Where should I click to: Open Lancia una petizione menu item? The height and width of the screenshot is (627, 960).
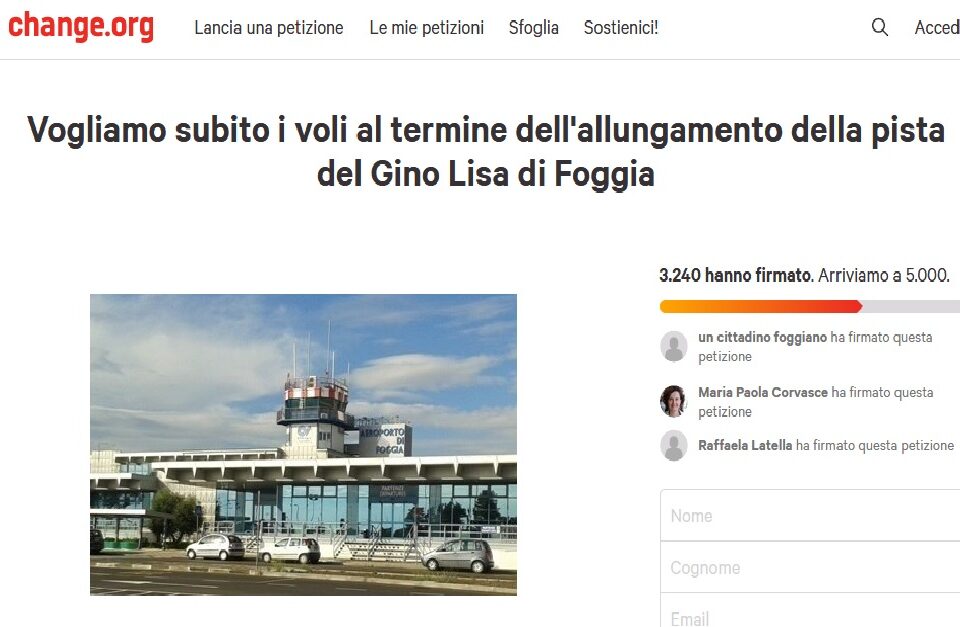(269, 28)
